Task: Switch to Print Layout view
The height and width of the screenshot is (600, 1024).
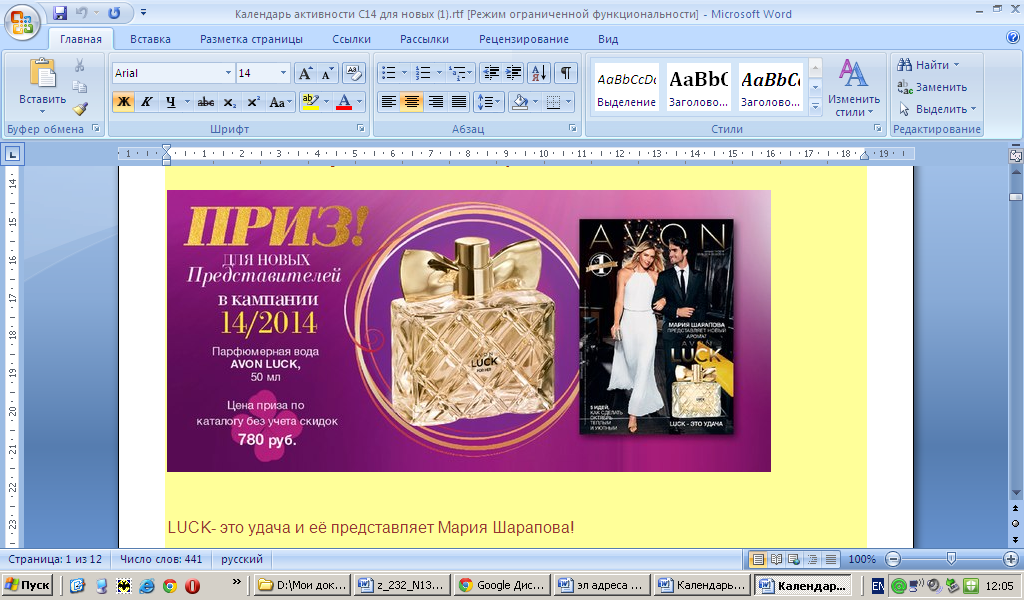Action: tap(758, 559)
